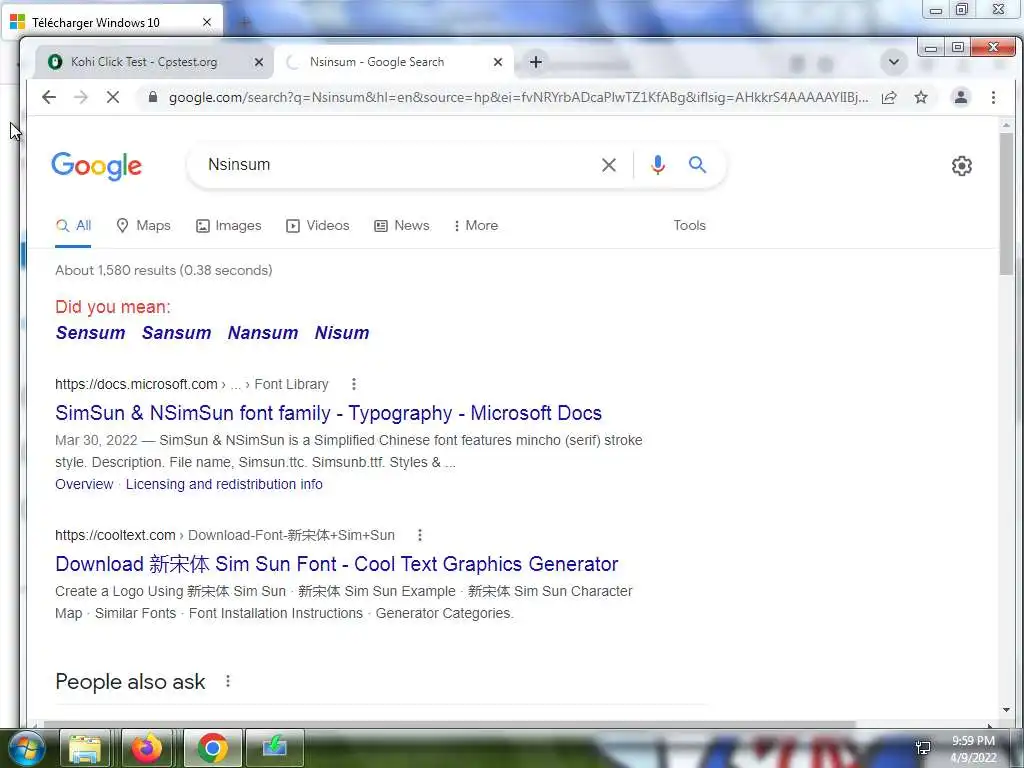Switch to Images results
The height and width of the screenshot is (768, 1024).
(x=229, y=226)
